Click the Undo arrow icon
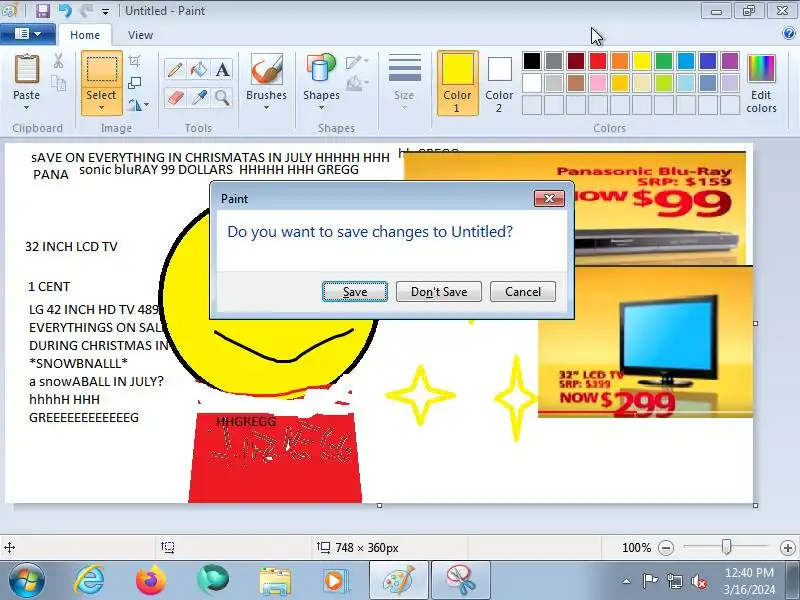Image resolution: width=800 pixels, height=600 pixels. coord(65,10)
